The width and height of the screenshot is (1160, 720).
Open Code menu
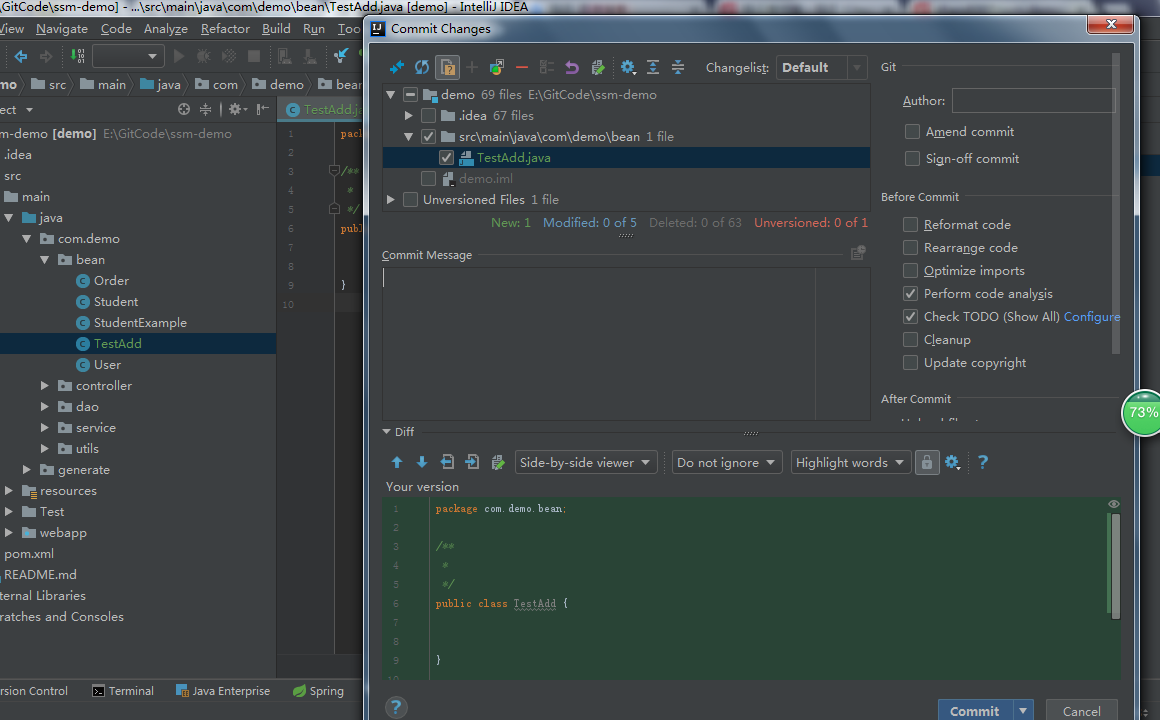(116, 29)
